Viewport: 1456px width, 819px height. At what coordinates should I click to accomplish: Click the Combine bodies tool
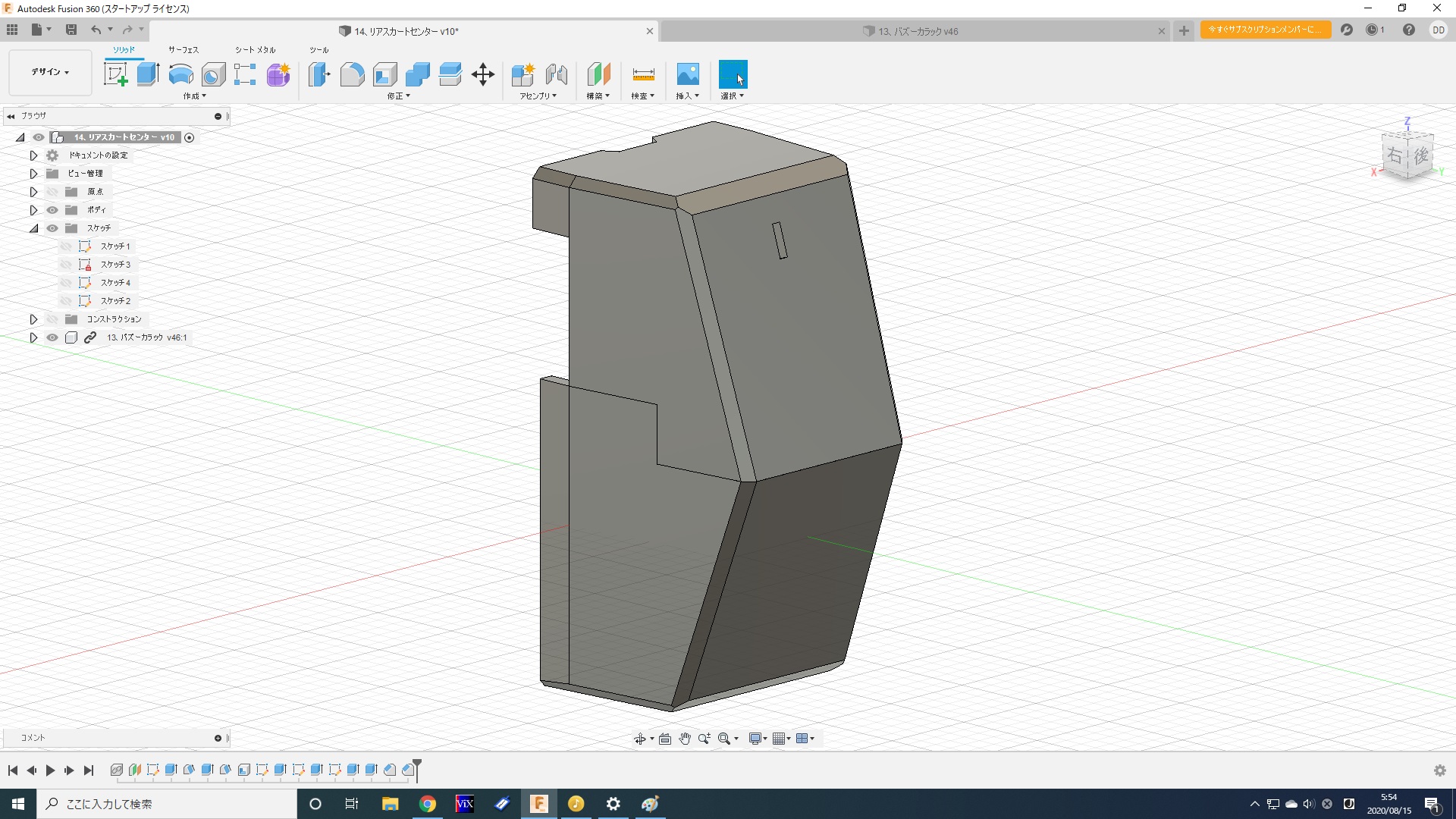[x=417, y=74]
